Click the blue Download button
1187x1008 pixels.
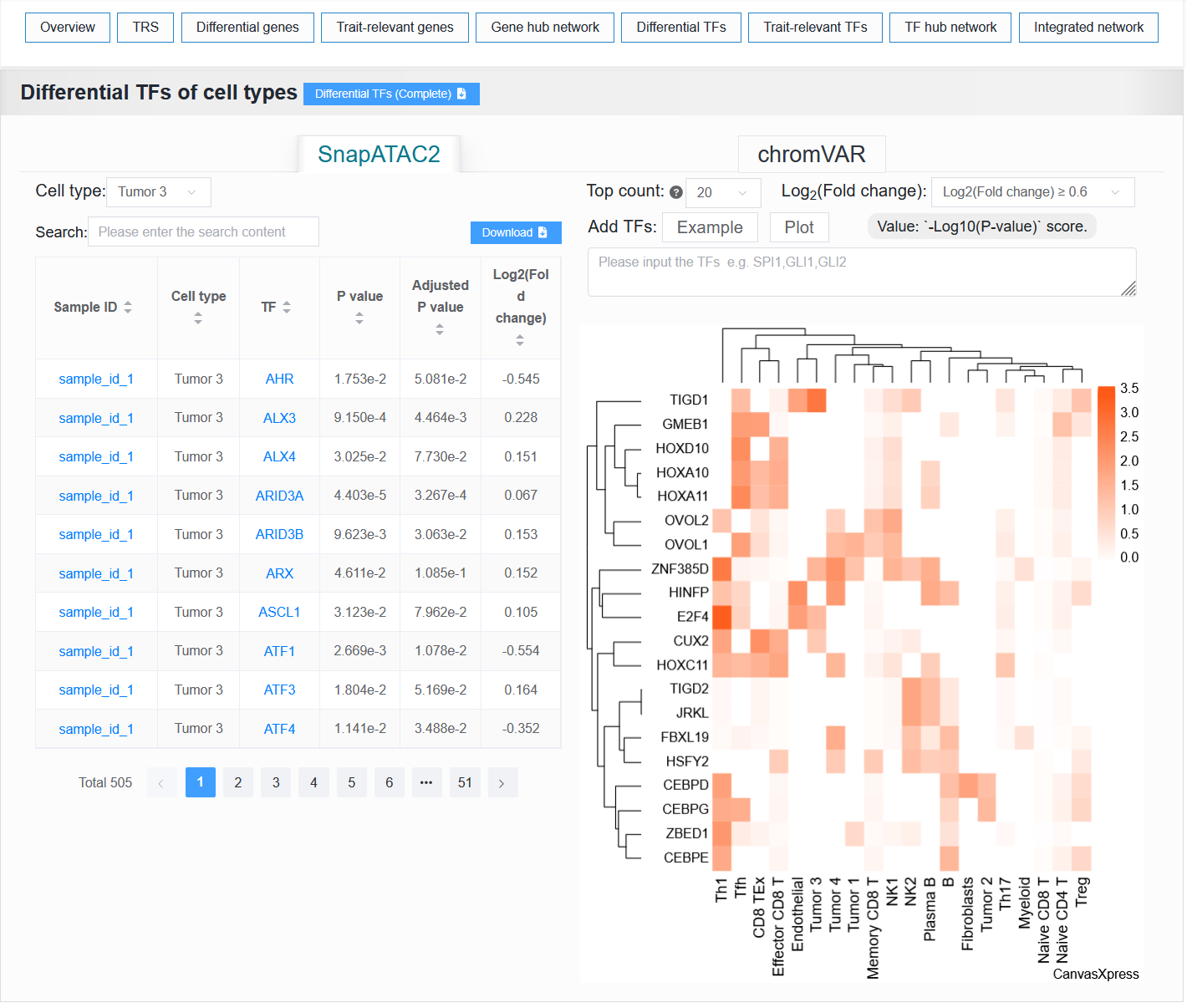pyautogui.click(x=515, y=232)
